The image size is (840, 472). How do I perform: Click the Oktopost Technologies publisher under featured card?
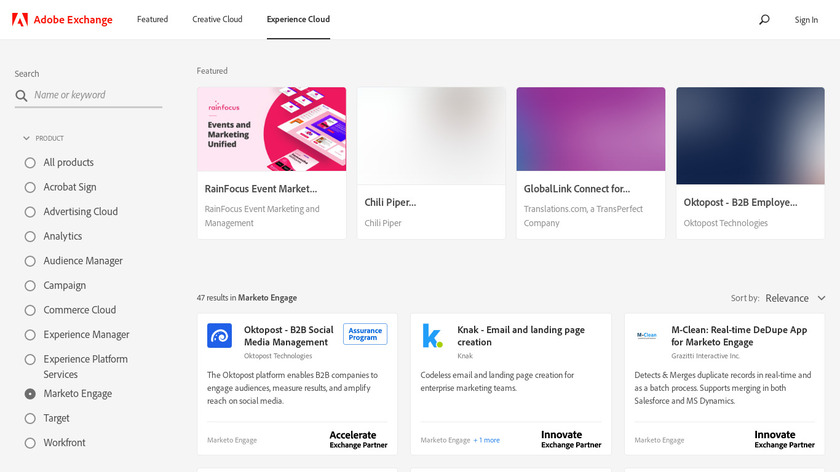coord(725,223)
